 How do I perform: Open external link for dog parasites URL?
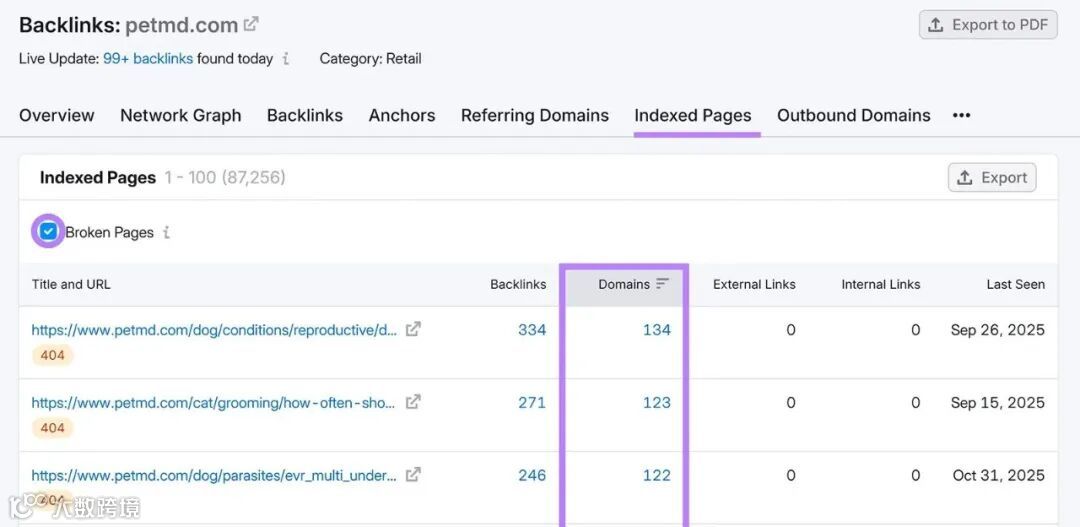tap(413, 475)
